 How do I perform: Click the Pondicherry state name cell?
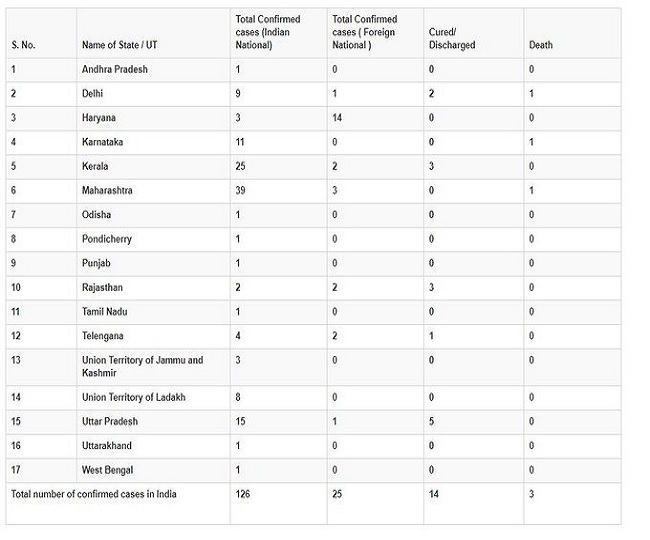[106, 239]
